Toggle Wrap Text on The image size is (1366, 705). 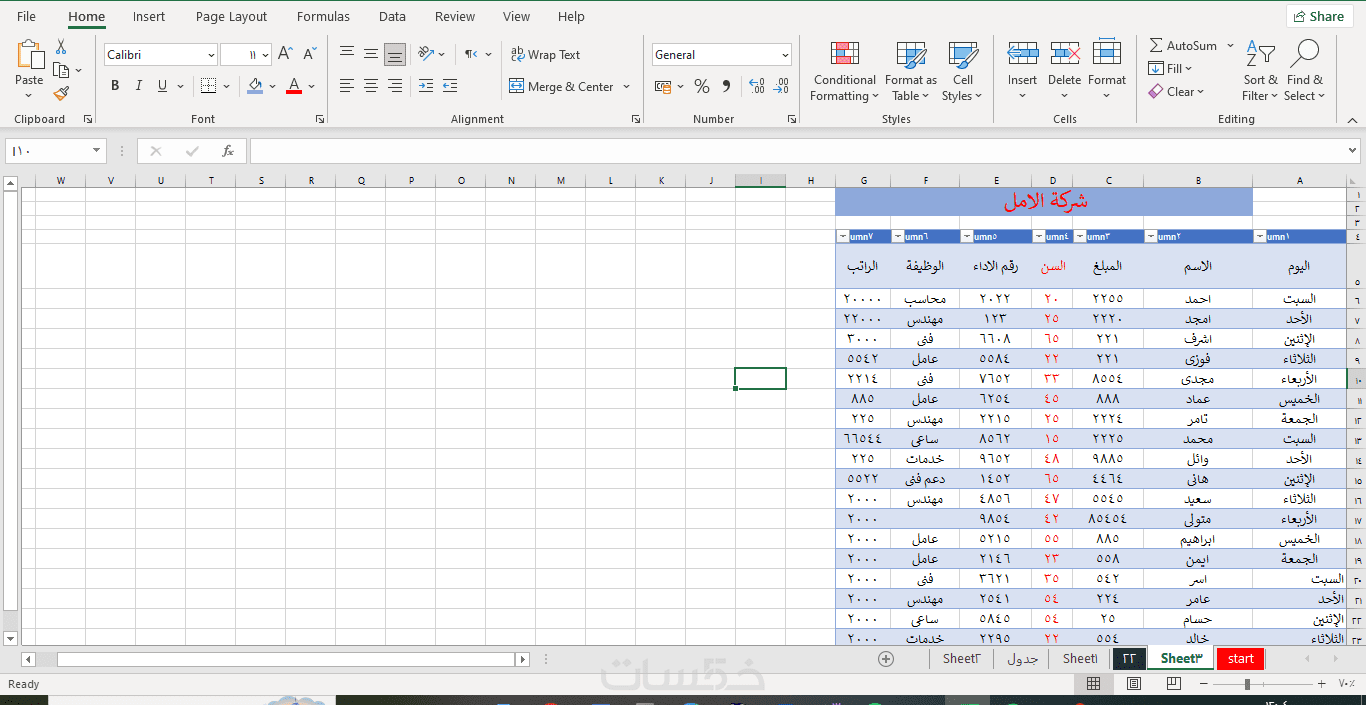pos(545,55)
